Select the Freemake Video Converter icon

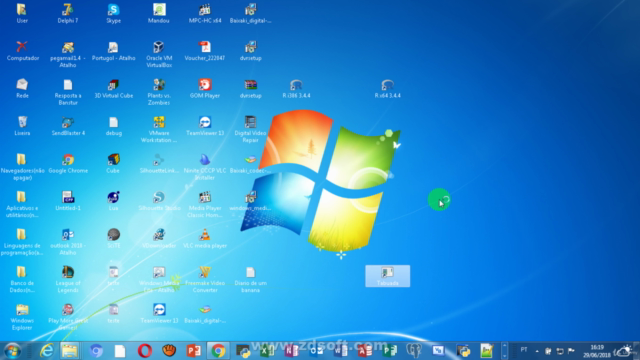coord(205,279)
